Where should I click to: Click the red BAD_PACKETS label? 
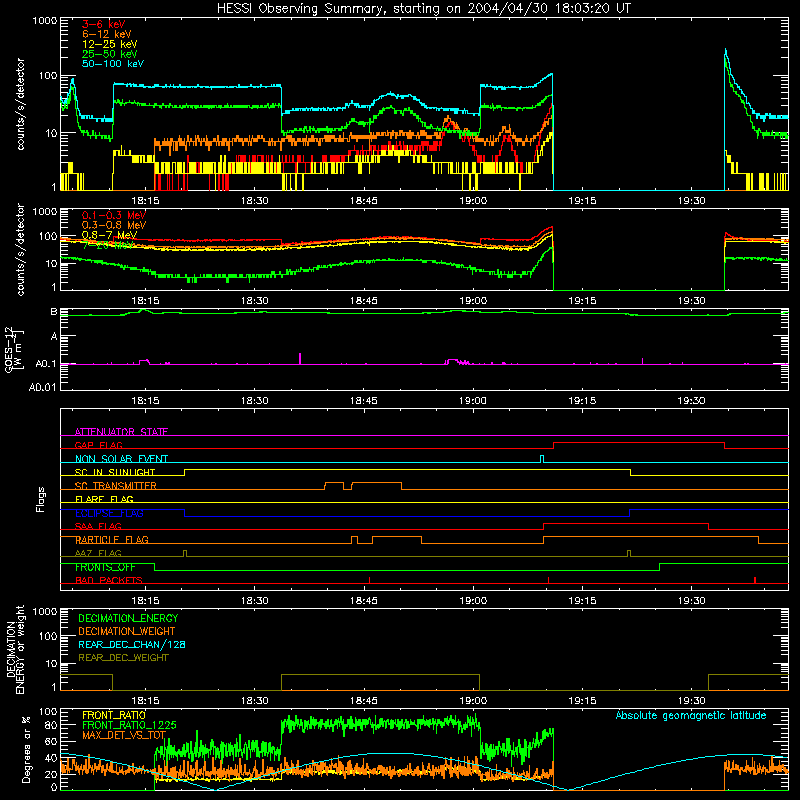point(108,580)
